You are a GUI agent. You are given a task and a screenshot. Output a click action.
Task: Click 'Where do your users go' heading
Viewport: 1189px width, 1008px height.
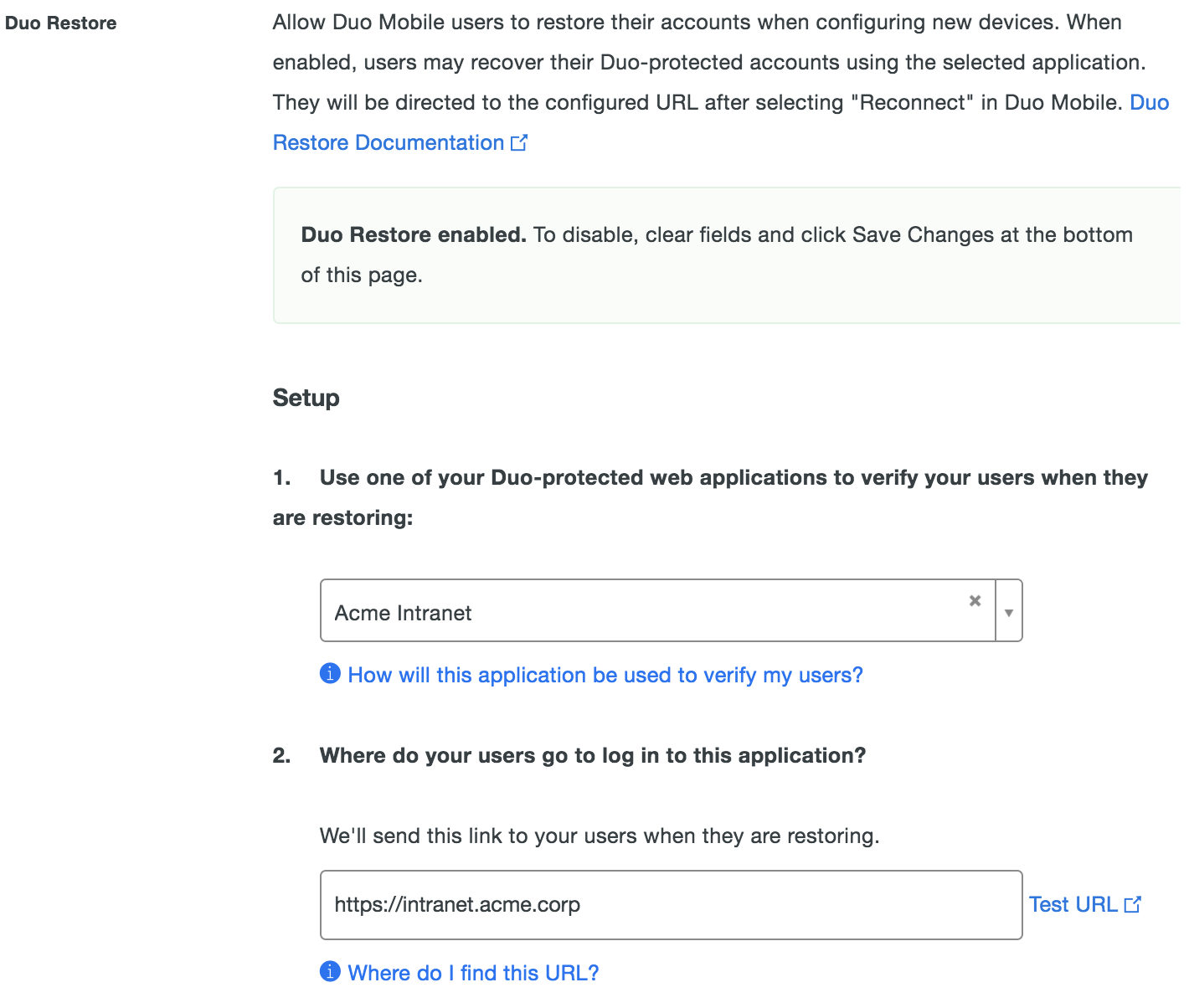click(x=593, y=755)
